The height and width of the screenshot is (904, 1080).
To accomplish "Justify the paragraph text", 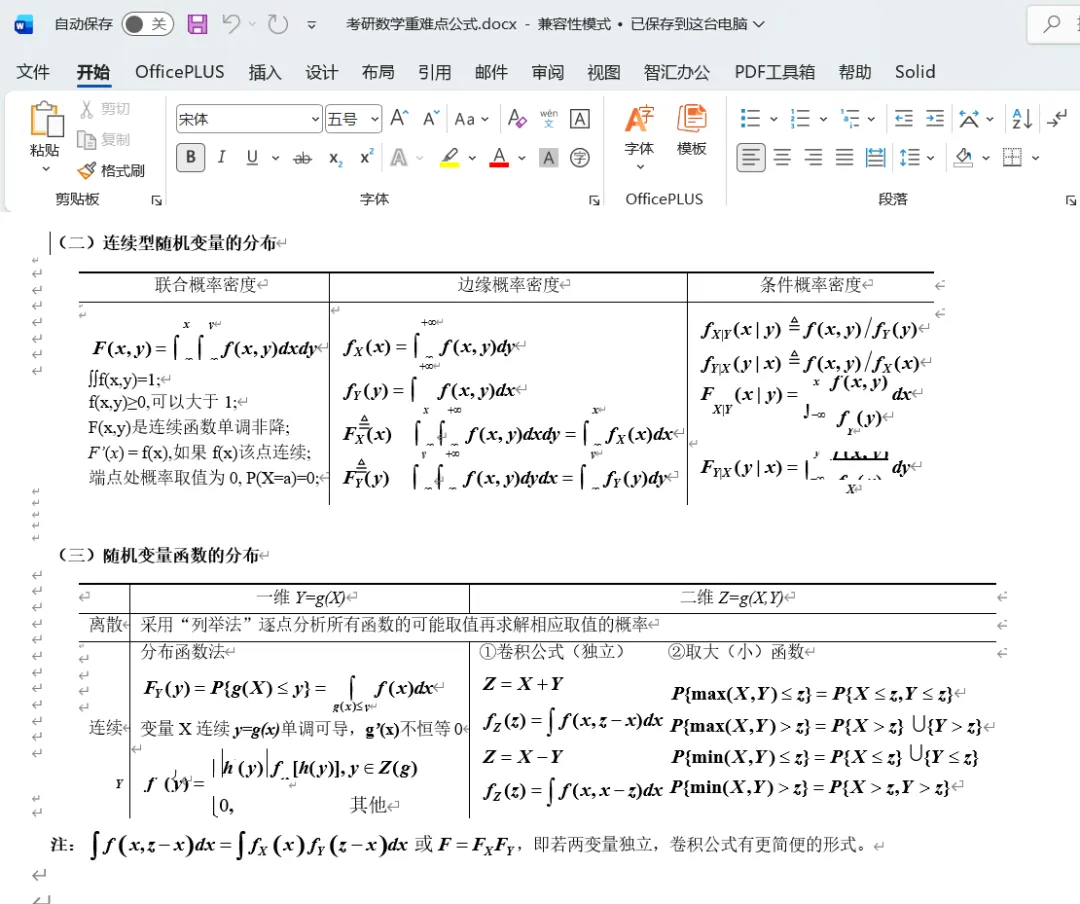I will pos(844,158).
